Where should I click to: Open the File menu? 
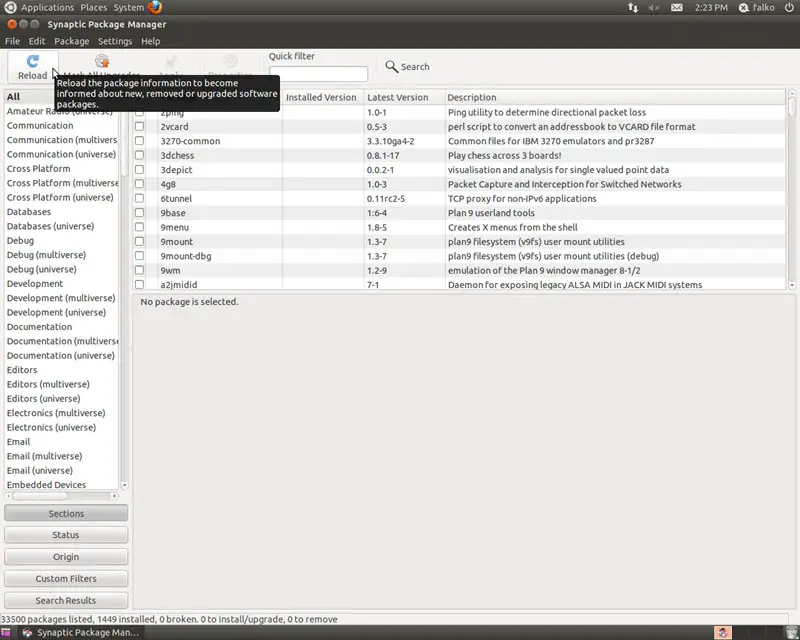(12, 41)
